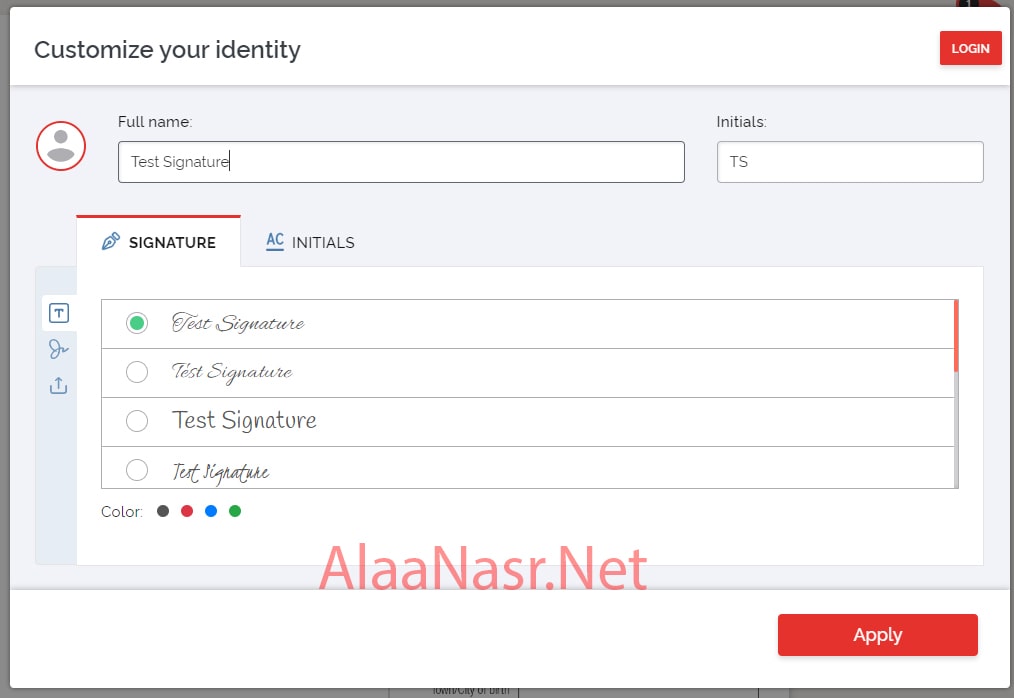
Task: Pick the blue signature color
Action: [211, 511]
